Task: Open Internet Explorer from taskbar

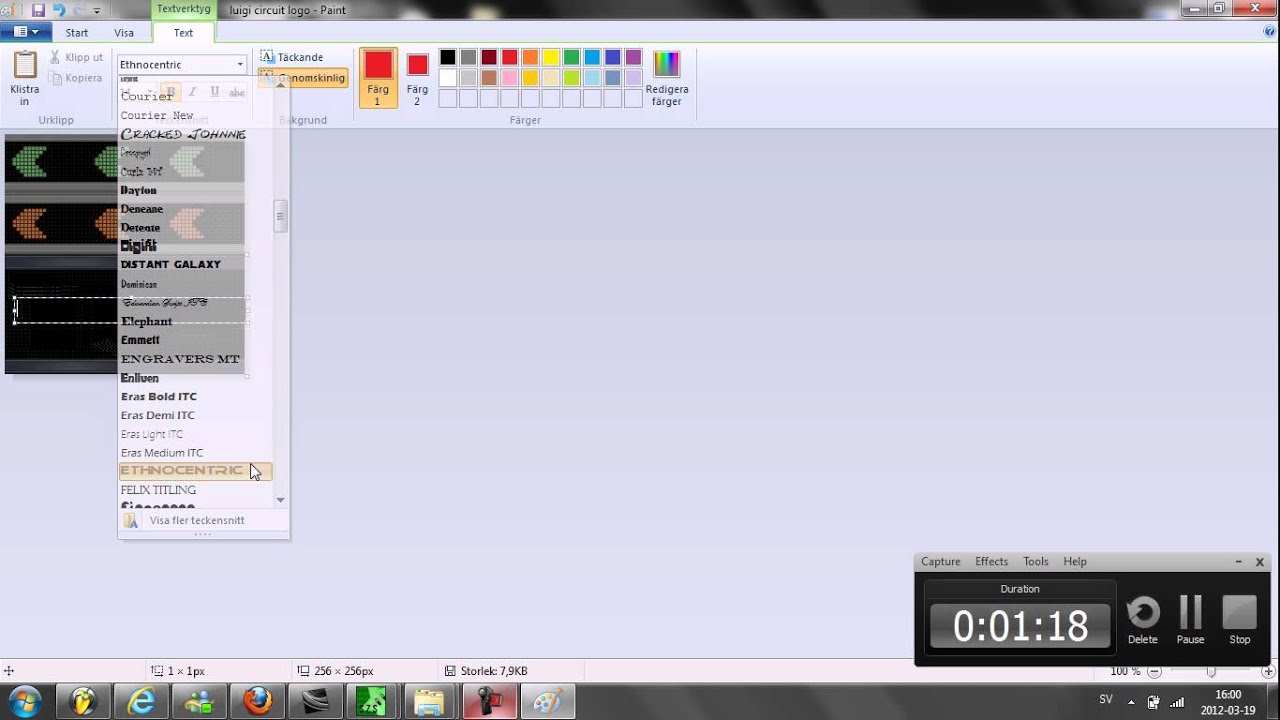Action: (x=141, y=702)
